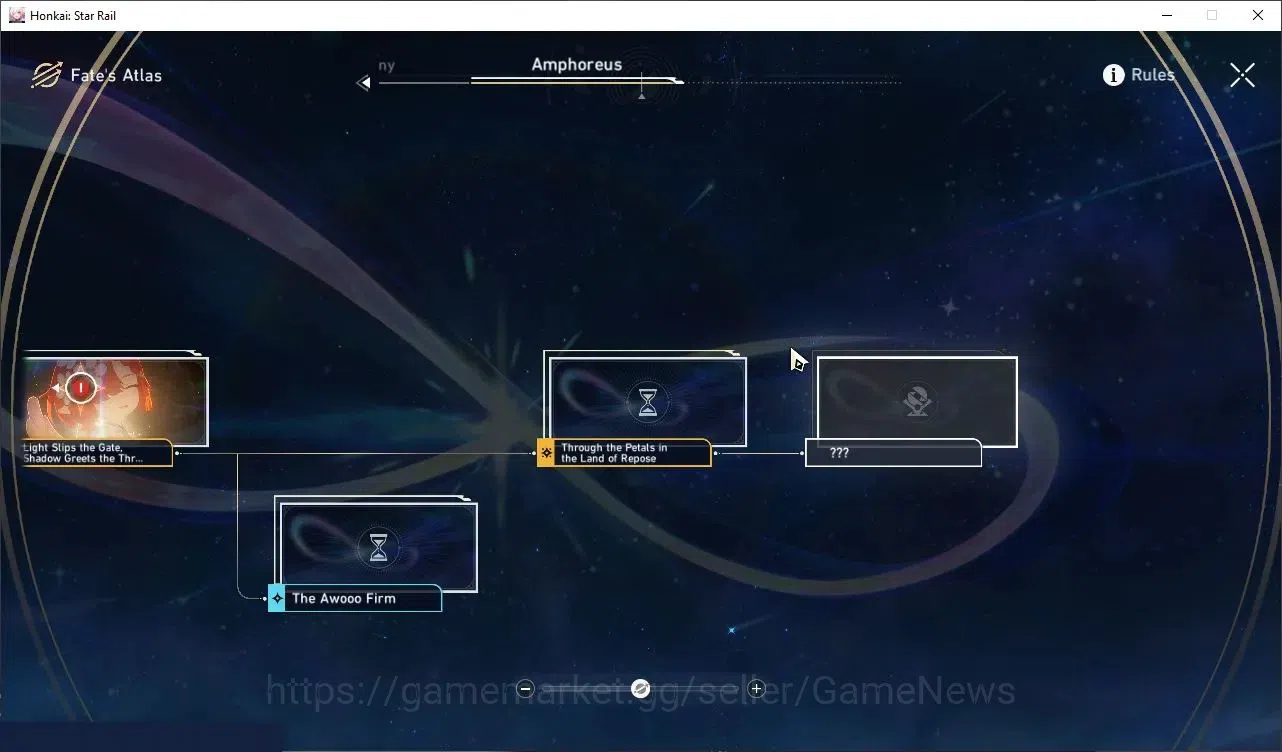Click the Amphoreus timeline marker triangle
Screen dimensions: 1282x752
click(642, 97)
